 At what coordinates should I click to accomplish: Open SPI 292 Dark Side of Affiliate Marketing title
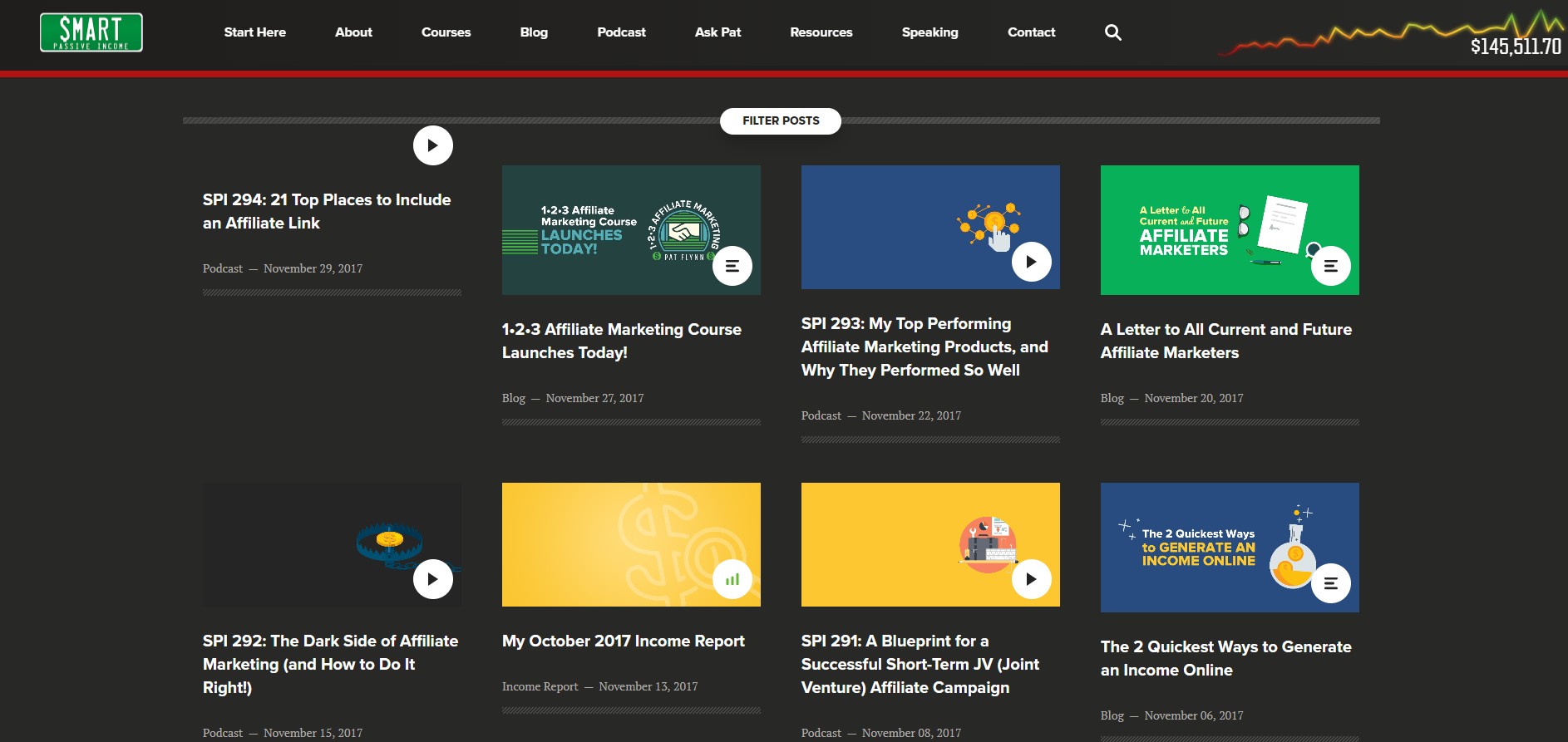coord(330,664)
